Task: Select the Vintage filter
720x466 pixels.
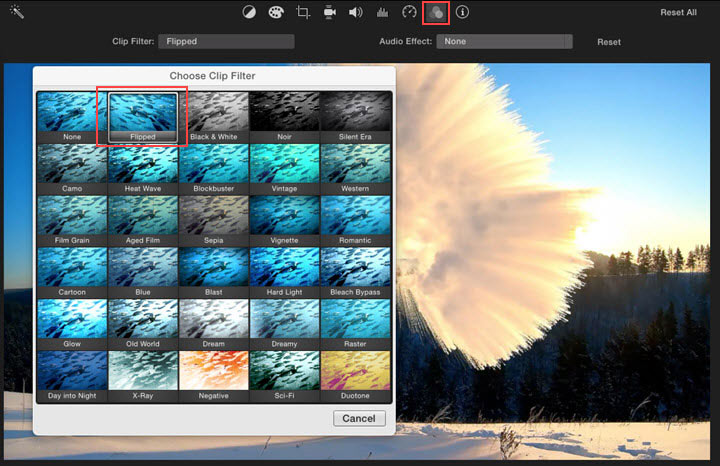Action: [x=284, y=169]
